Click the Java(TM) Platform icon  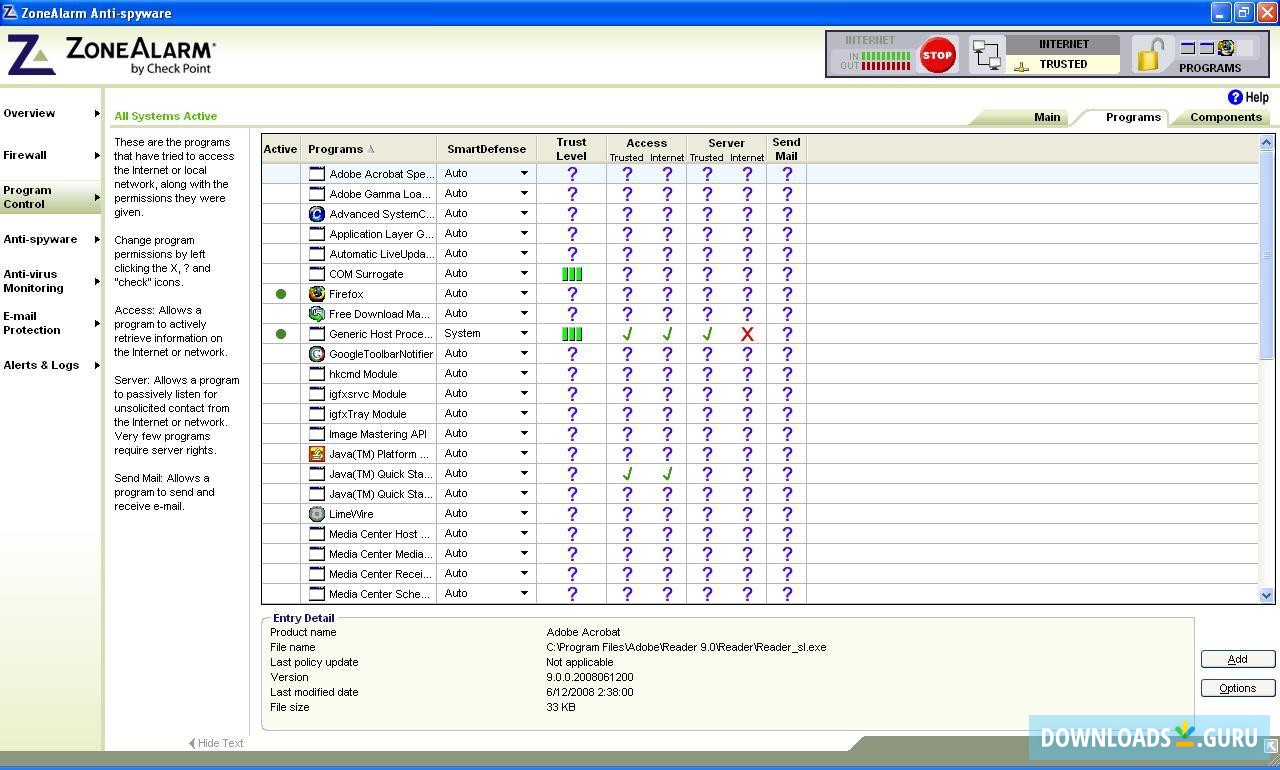coord(317,454)
